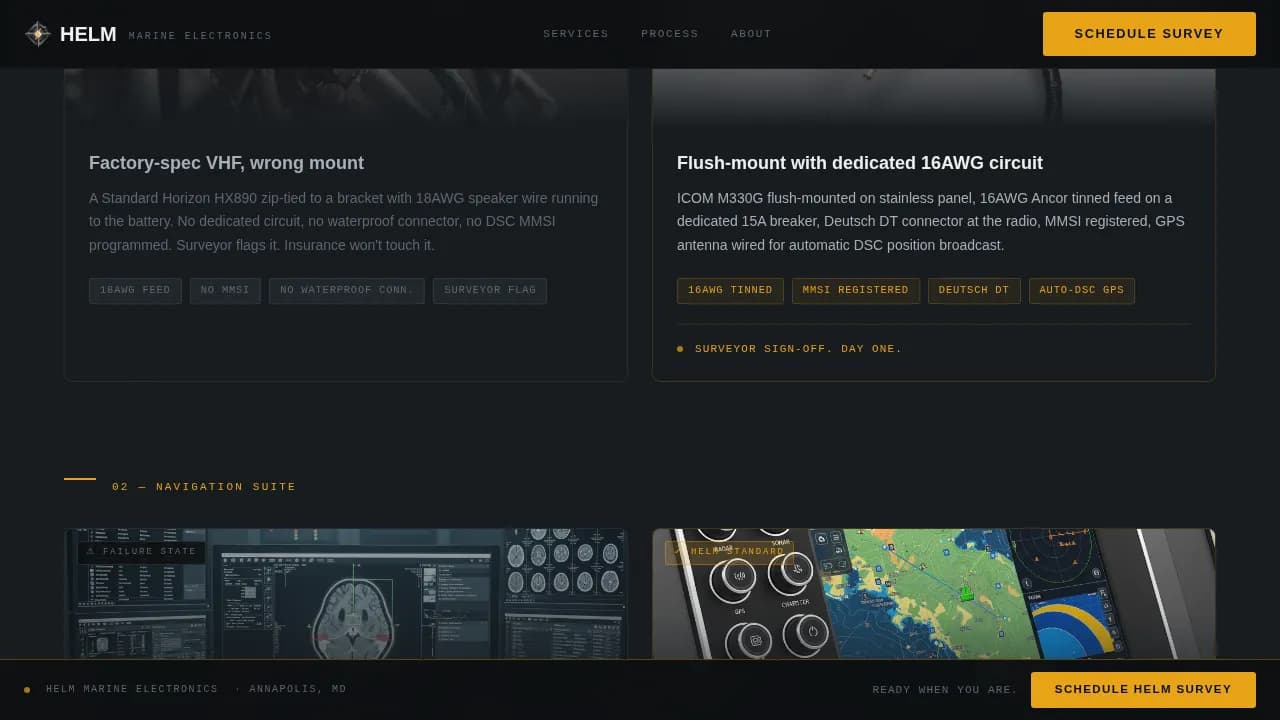Click 'READY WHEN YOU ARE.' footer text
The width and height of the screenshot is (1280, 720).
click(x=945, y=690)
